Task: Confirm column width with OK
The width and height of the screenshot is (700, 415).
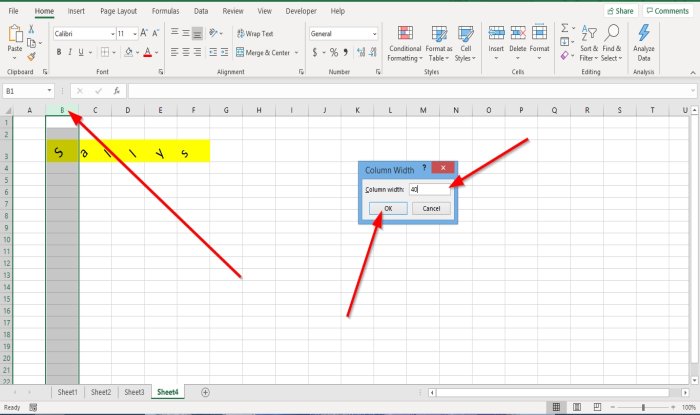Action: click(x=388, y=208)
